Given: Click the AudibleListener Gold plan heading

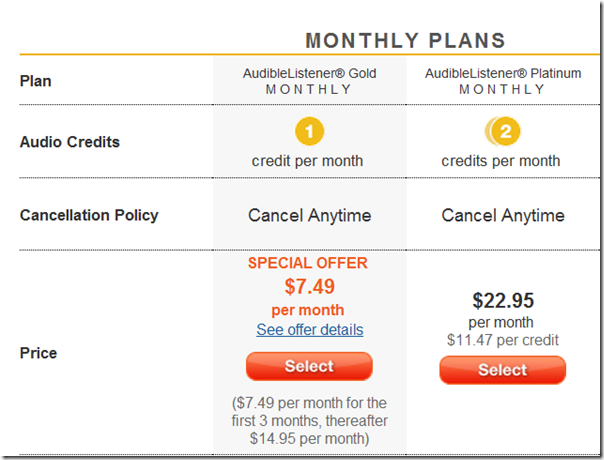Looking at the screenshot, I should coord(309,81).
